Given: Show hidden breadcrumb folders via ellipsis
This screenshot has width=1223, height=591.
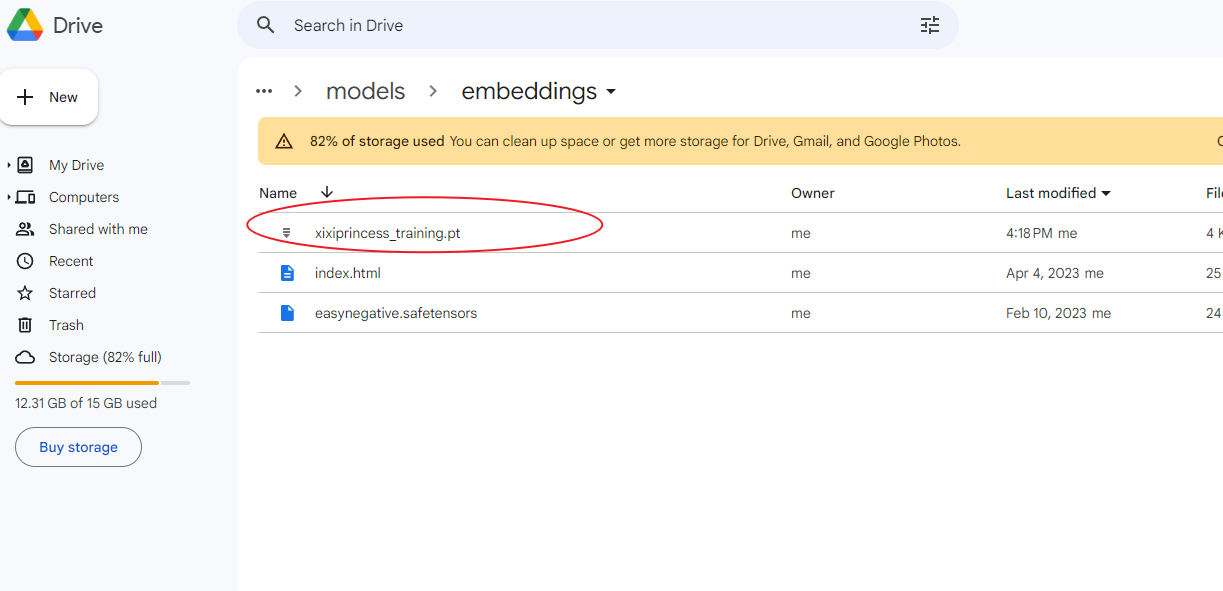Looking at the screenshot, I should point(264,91).
